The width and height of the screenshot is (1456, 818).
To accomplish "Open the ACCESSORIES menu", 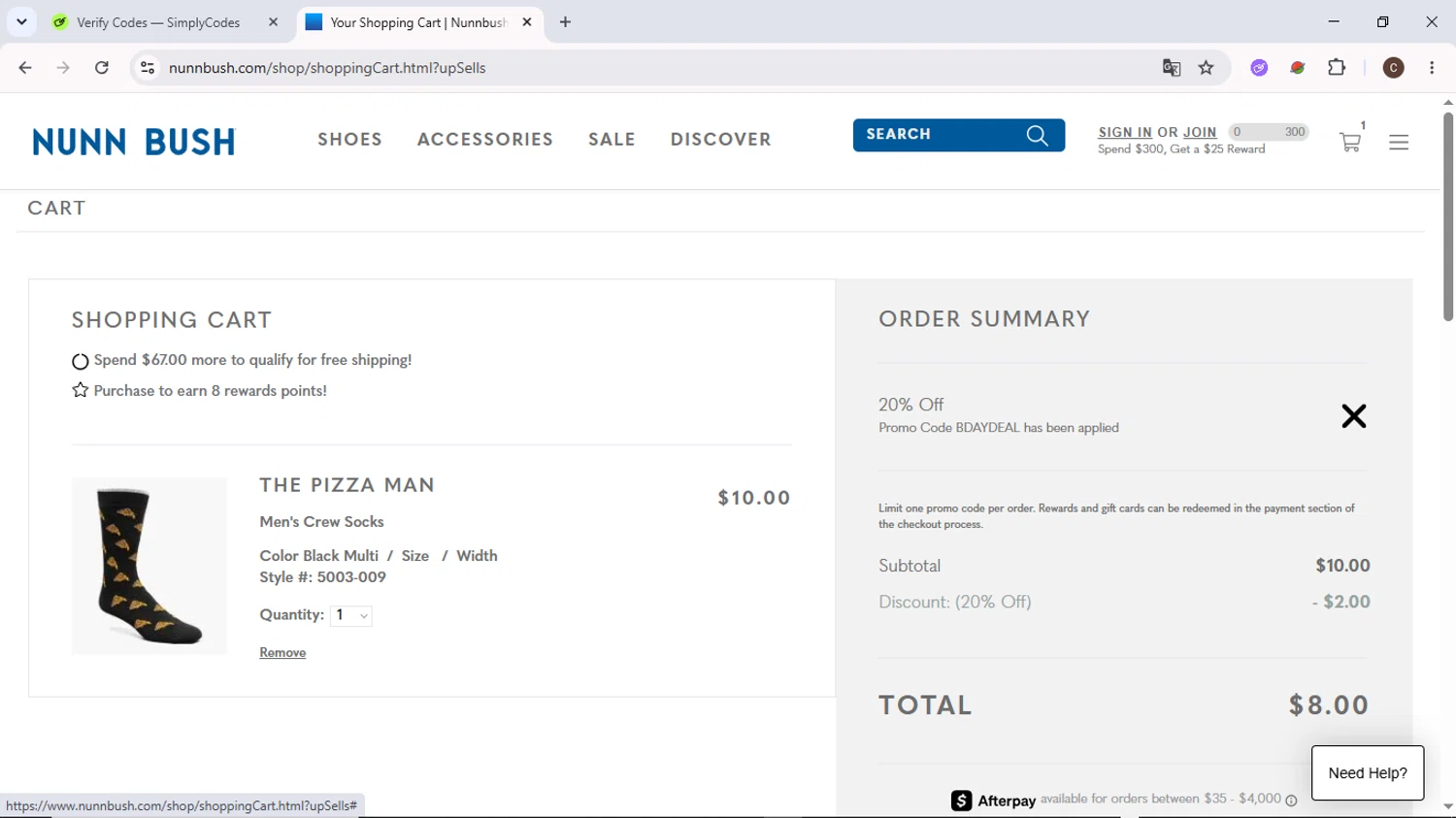I will (485, 140).
